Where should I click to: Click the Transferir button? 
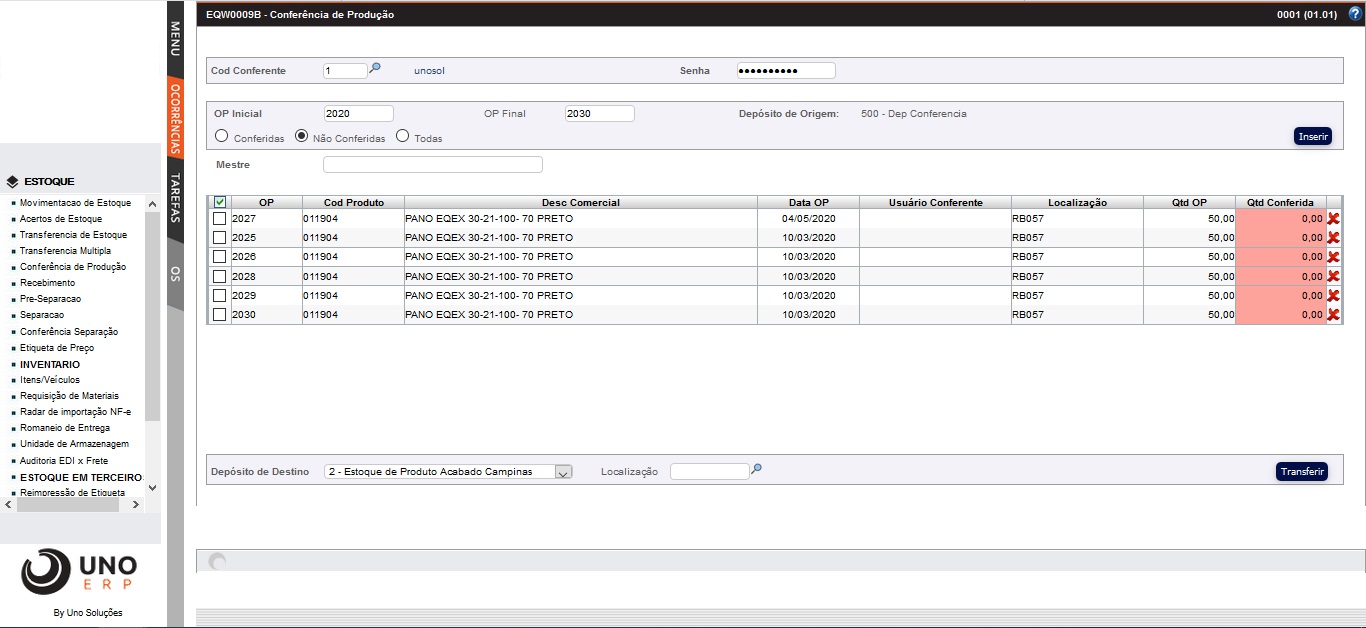(x=1301, y=471)
